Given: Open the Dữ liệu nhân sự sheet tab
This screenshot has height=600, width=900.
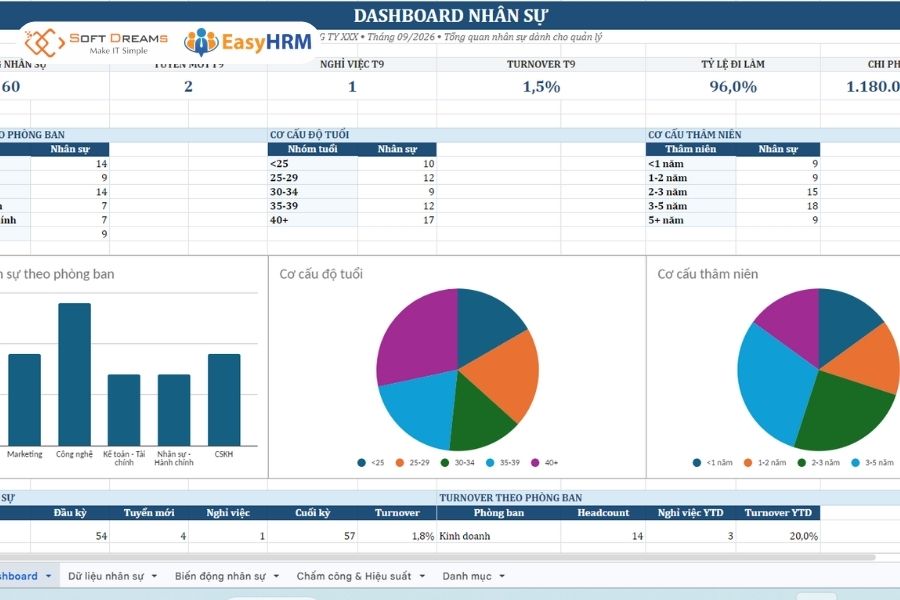Looking at the screenshot, I should pyautogui.click(x=106, y=576).
